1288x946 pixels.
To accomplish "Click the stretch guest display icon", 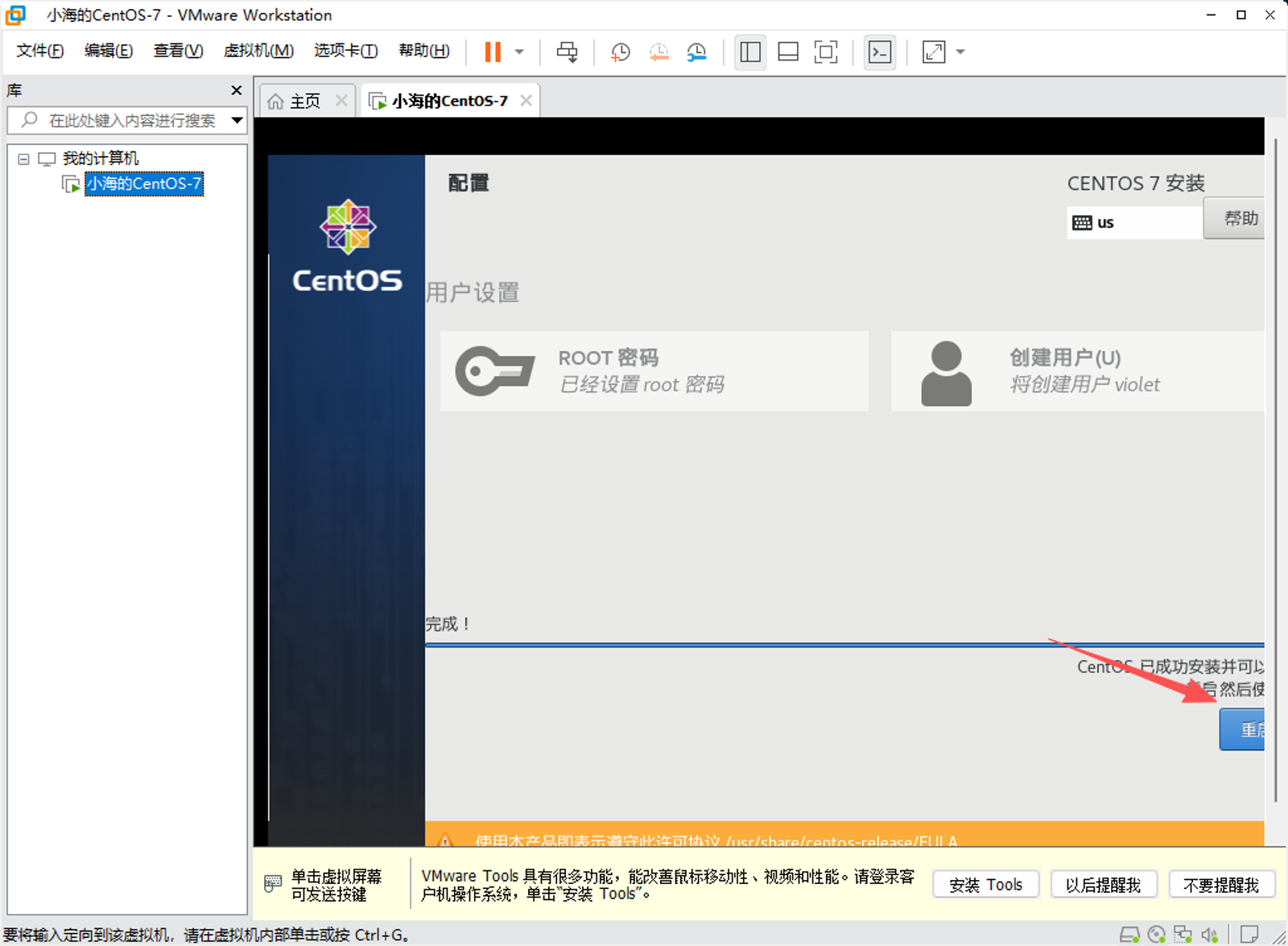I will click(934, 52).
